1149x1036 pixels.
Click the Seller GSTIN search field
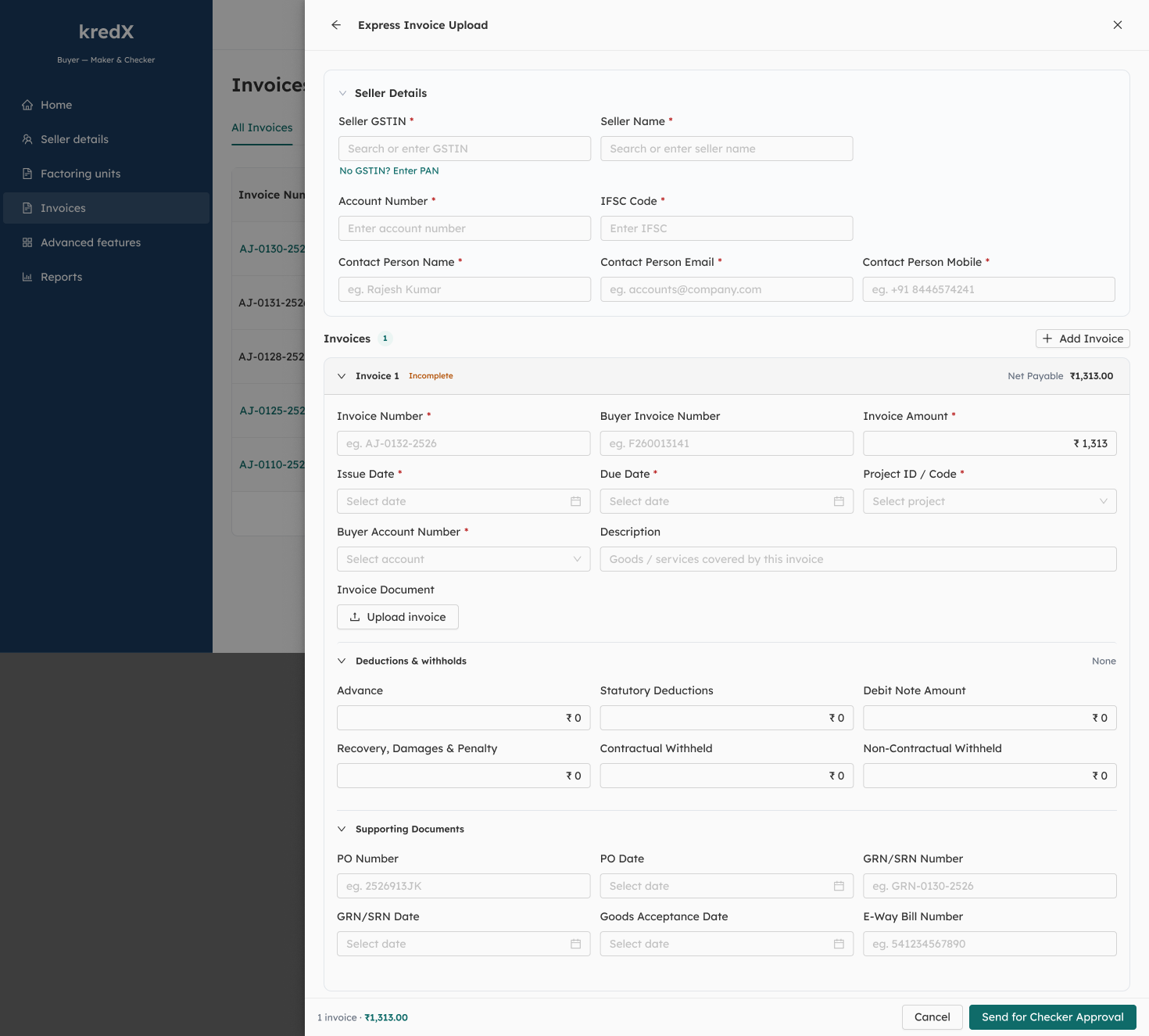click(464, 149)
